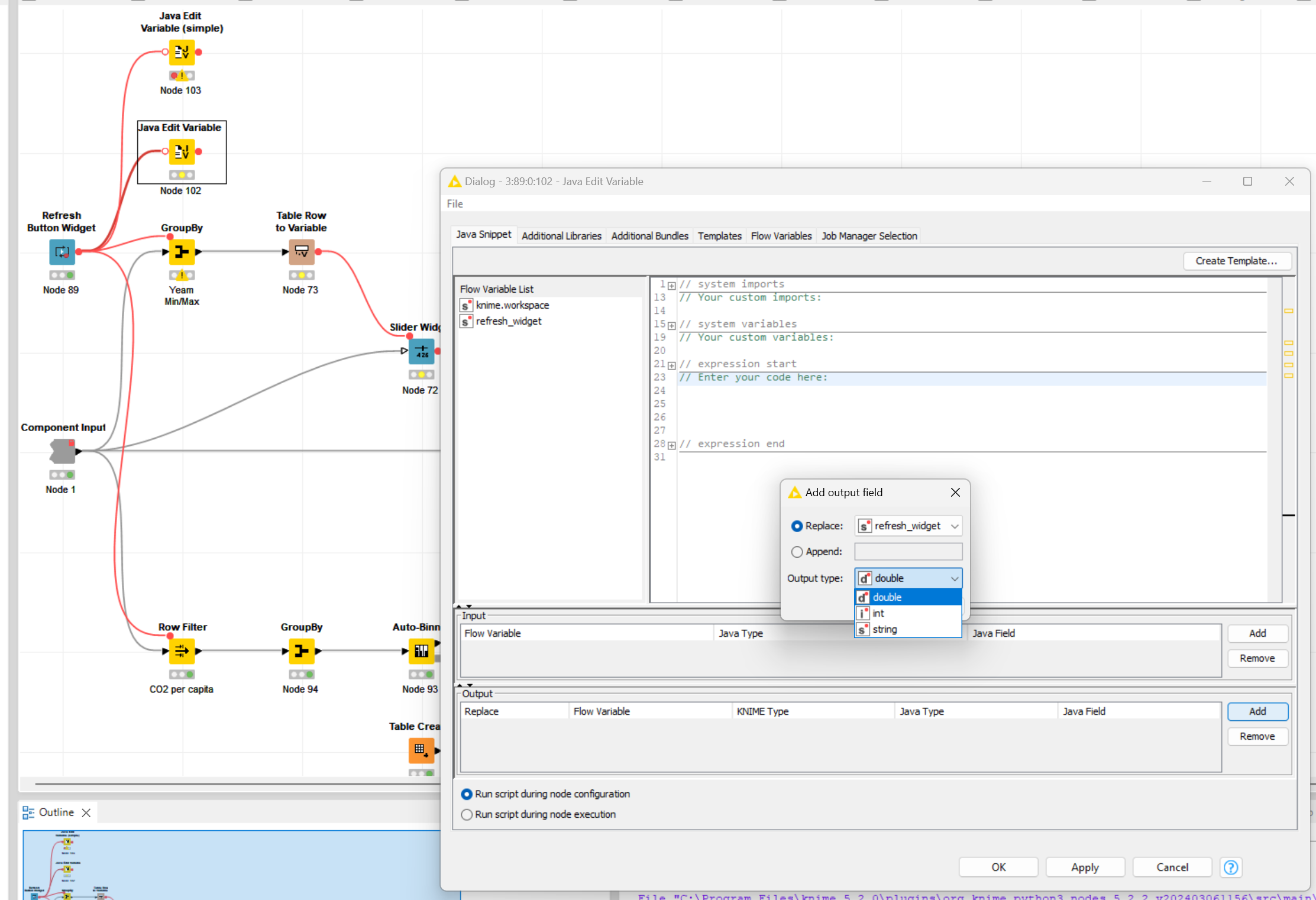Close the Outline panel tab

point(86,812)
